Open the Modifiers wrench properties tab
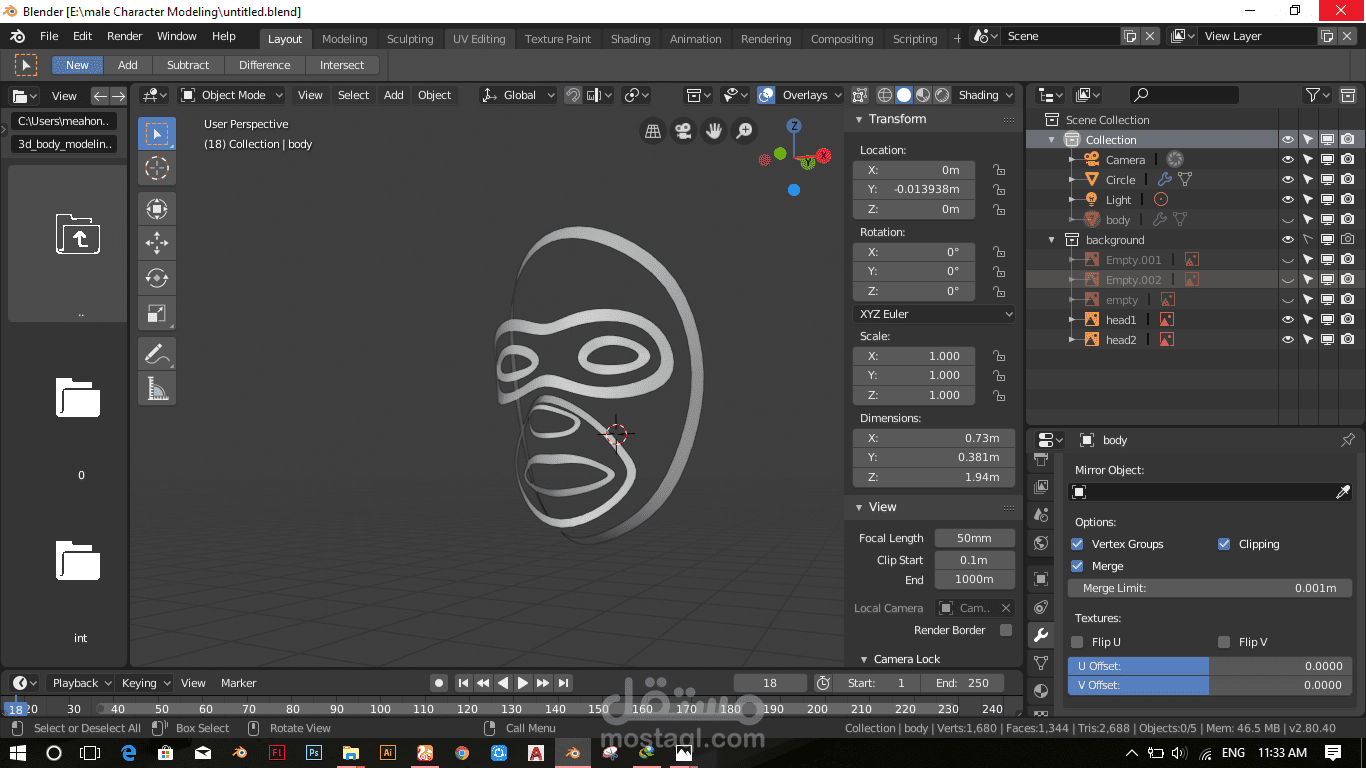1366x768 pixels. (x=1041, y=635)
